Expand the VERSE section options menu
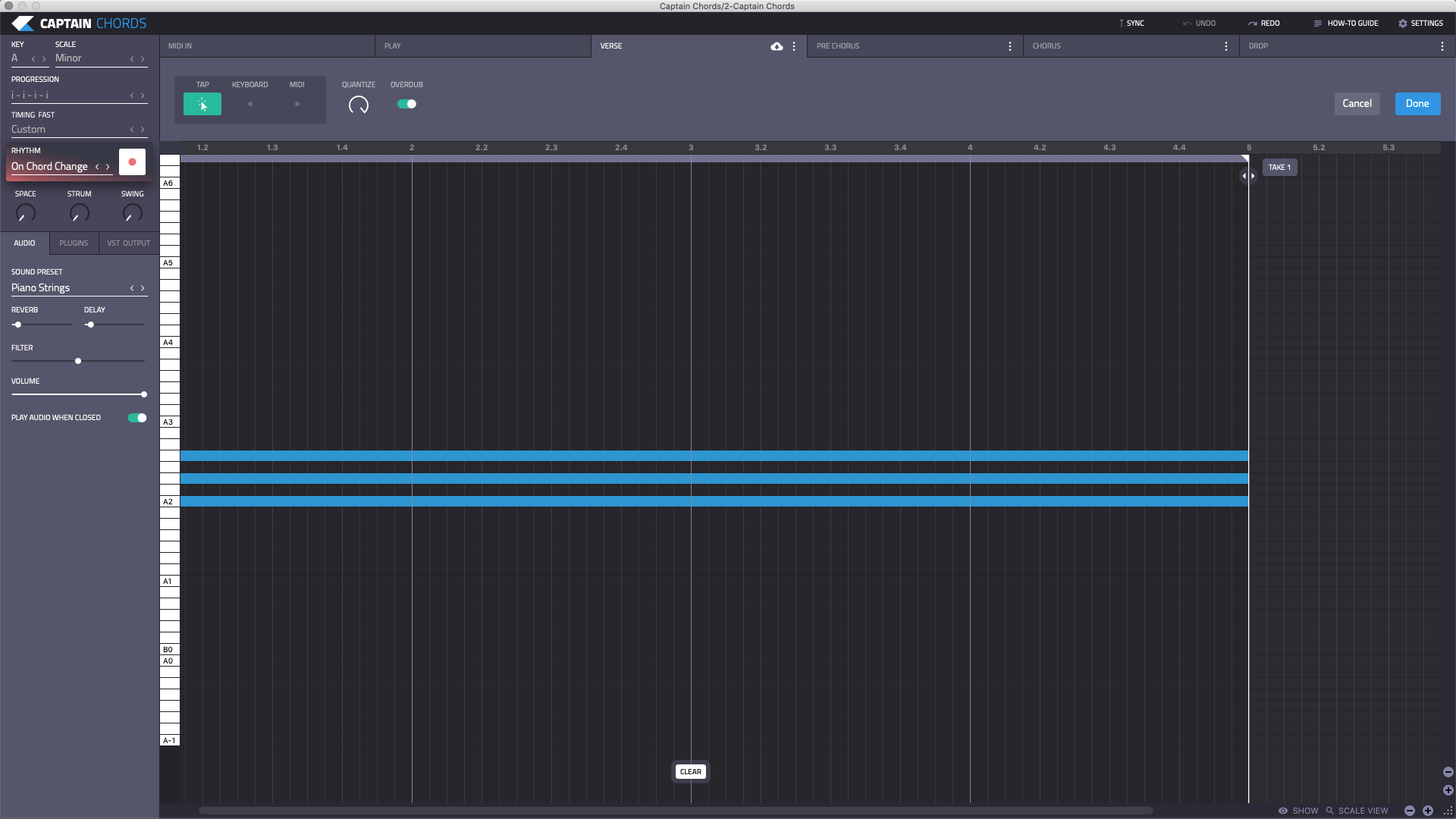1456x819 pixels. pos(794,44)
